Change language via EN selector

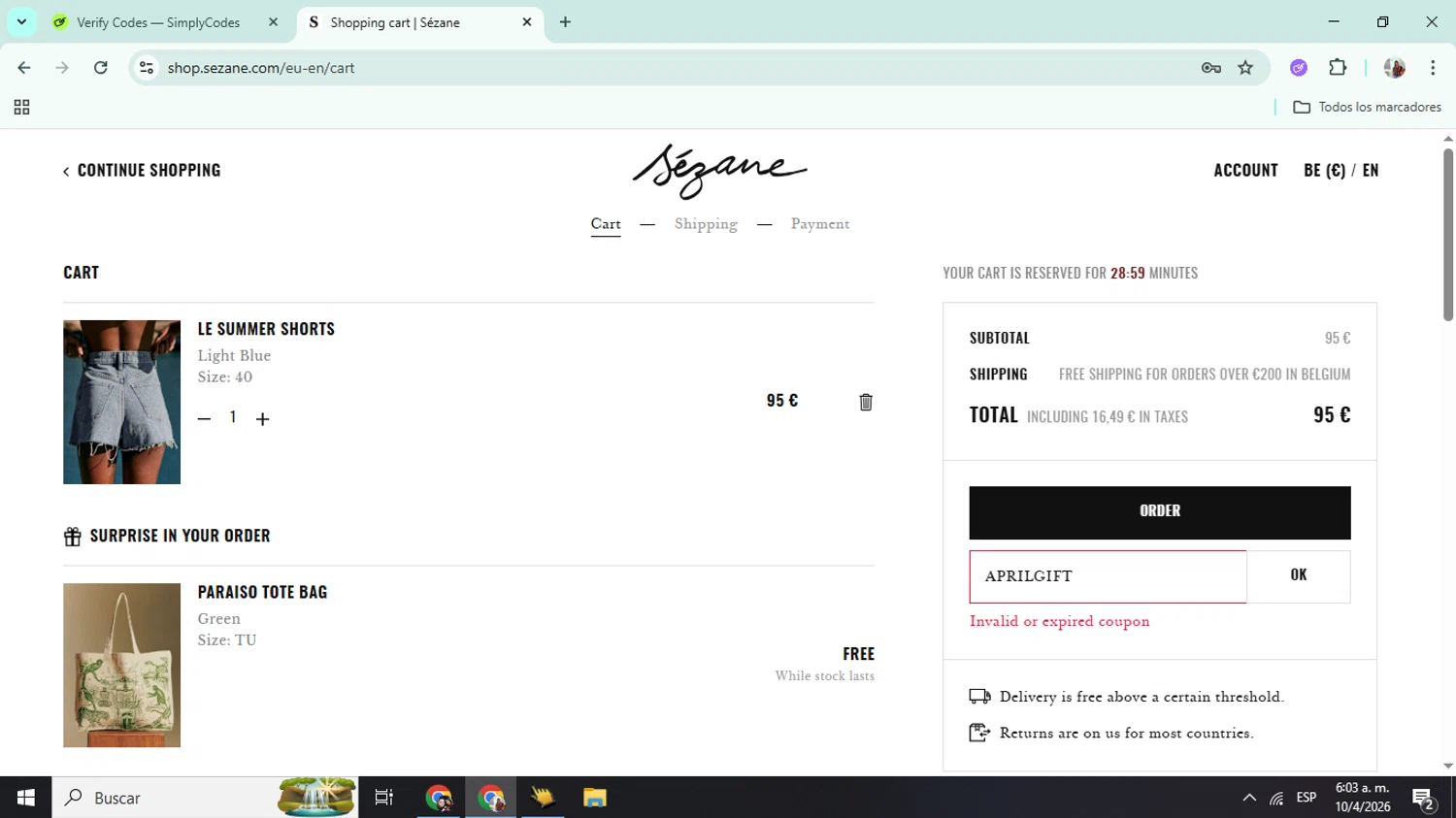(1371, 170)
